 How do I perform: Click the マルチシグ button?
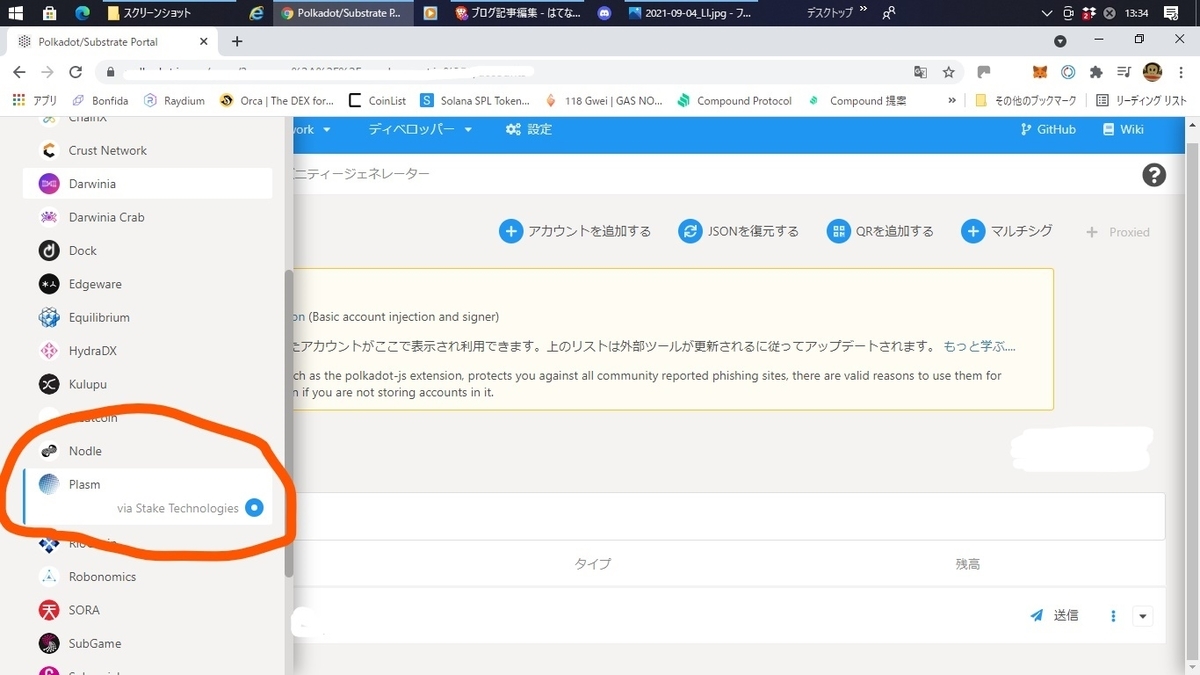tap(1007, 231)
